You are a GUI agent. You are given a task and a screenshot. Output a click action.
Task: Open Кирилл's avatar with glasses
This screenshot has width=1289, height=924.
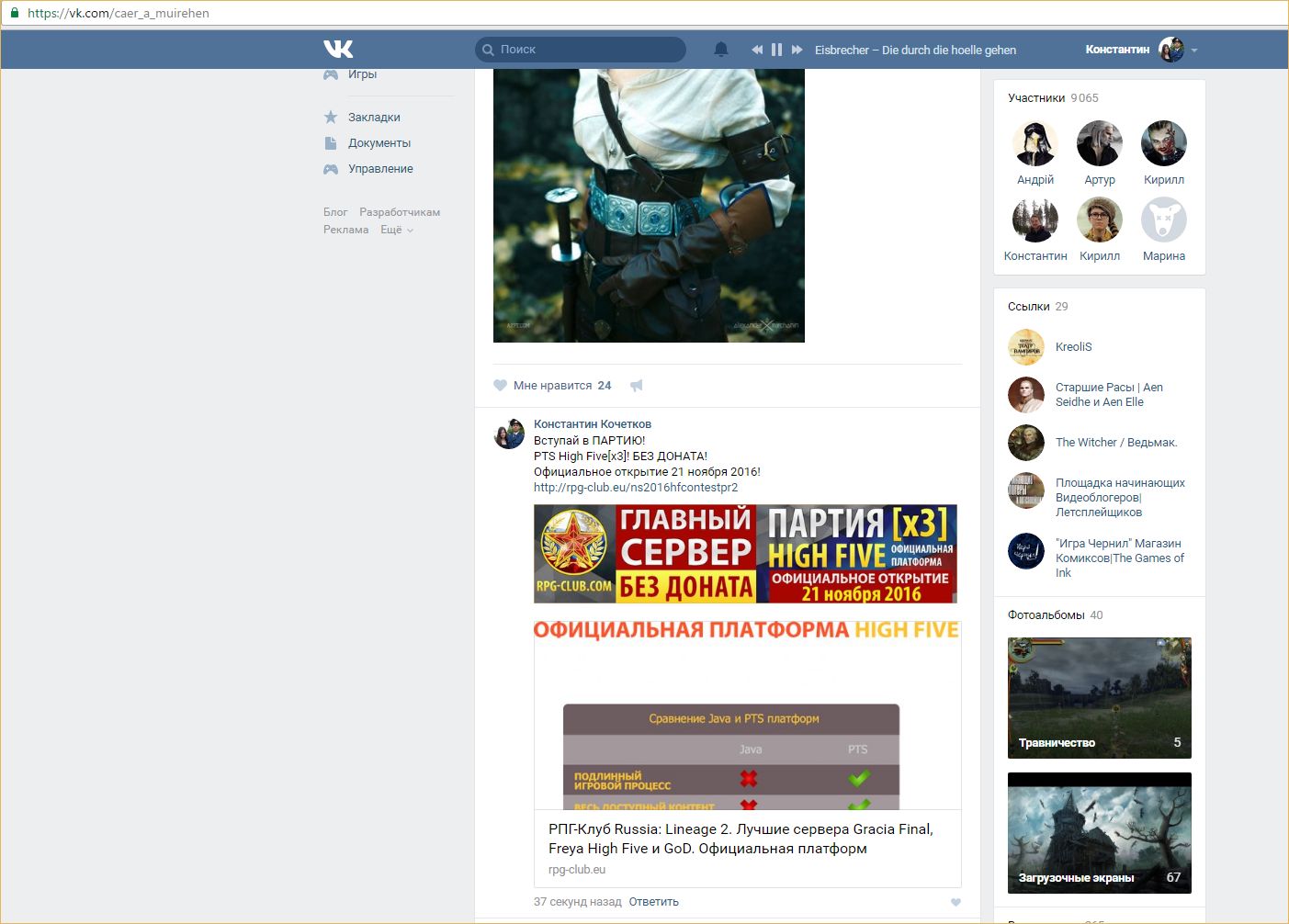(1100, 220)
